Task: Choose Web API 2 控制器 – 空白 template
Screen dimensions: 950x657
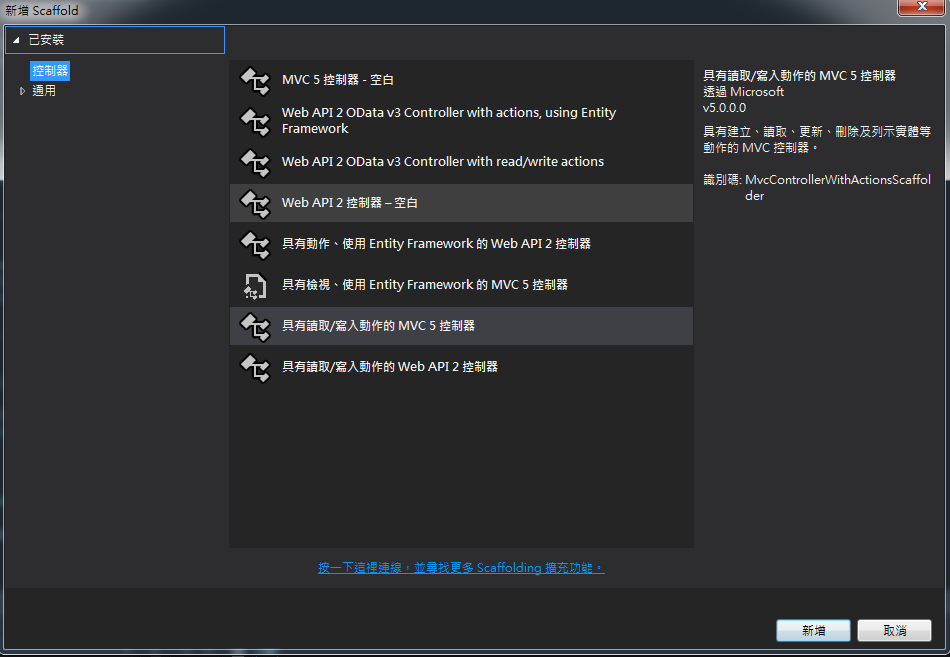Action: click(461, 203)
